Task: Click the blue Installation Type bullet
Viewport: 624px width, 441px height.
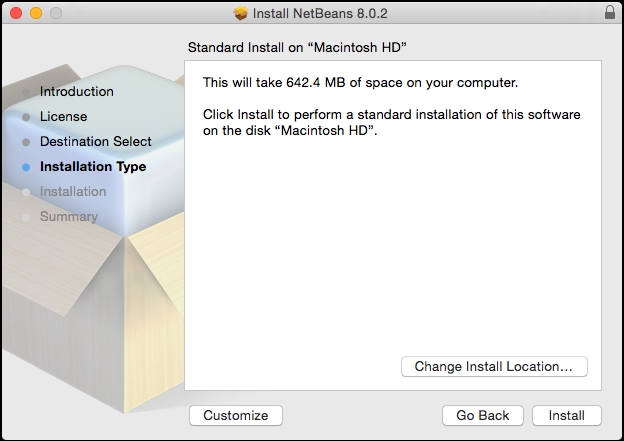Action: [x=26, y=168]
